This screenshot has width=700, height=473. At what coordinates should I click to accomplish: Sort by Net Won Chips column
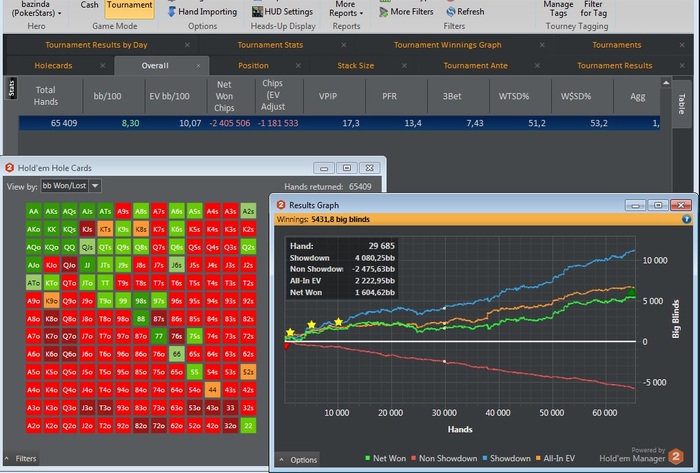pyautogui.click(x=224, y=96)
